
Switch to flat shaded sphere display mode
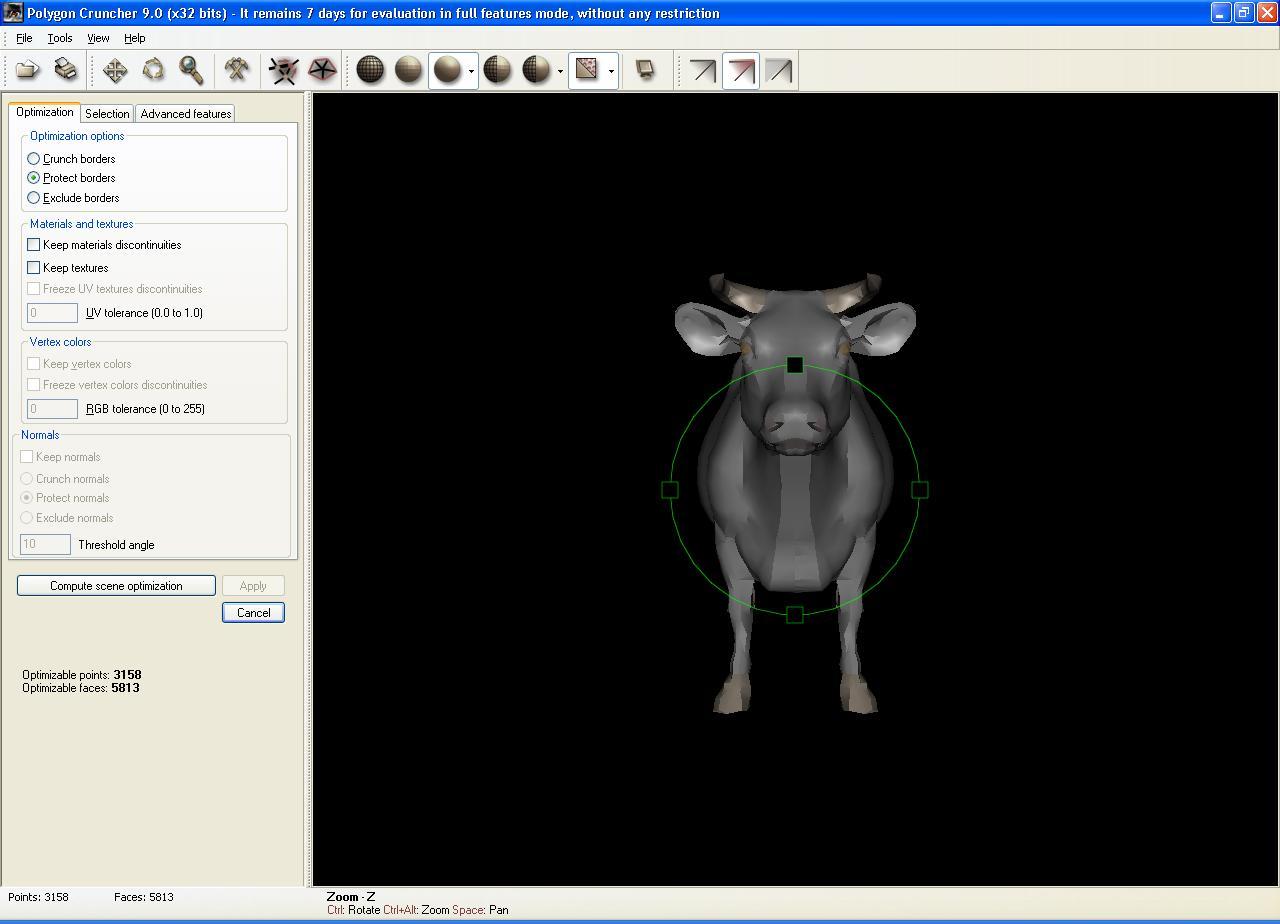[409, 70]
